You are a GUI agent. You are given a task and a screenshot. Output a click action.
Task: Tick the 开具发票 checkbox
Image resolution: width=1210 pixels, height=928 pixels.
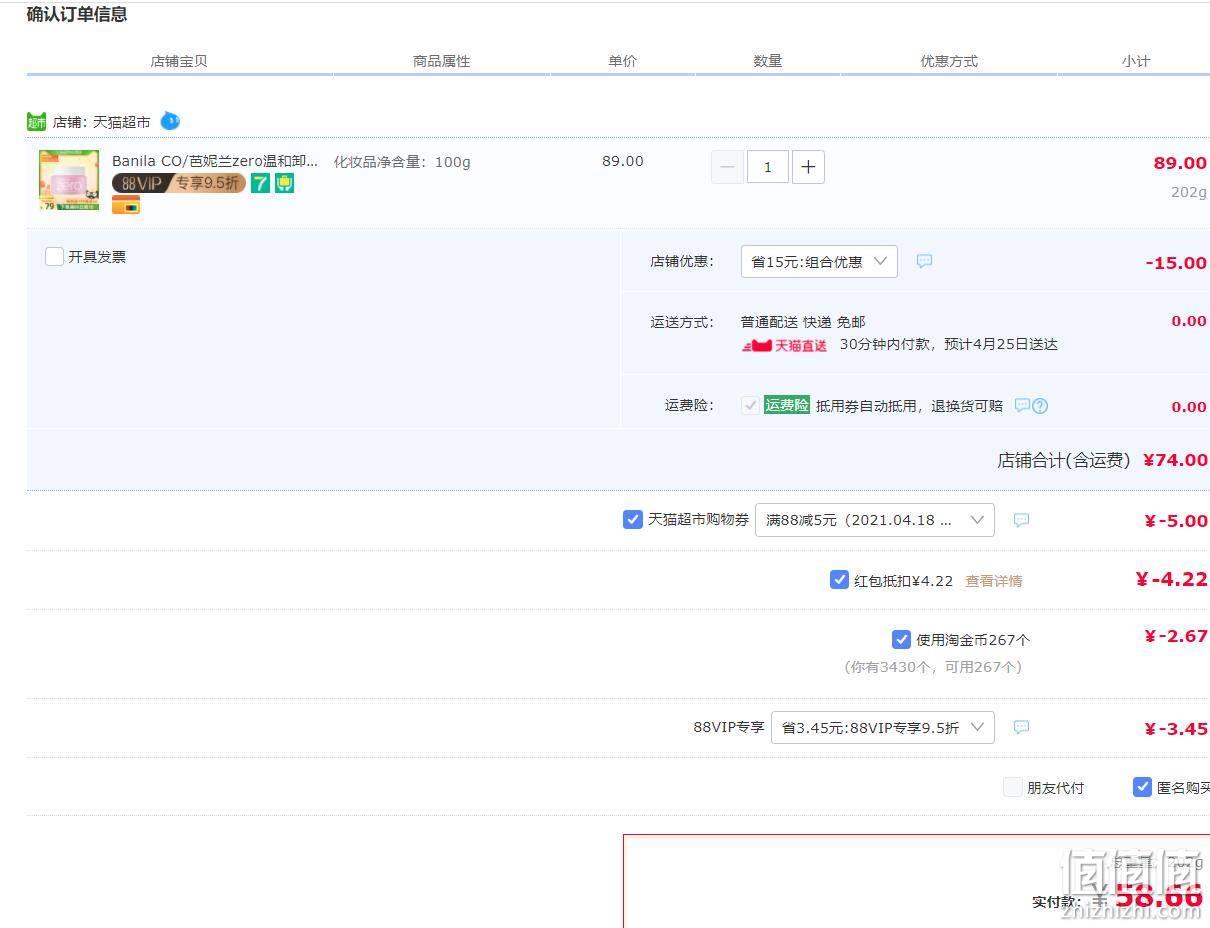(55, 257)
